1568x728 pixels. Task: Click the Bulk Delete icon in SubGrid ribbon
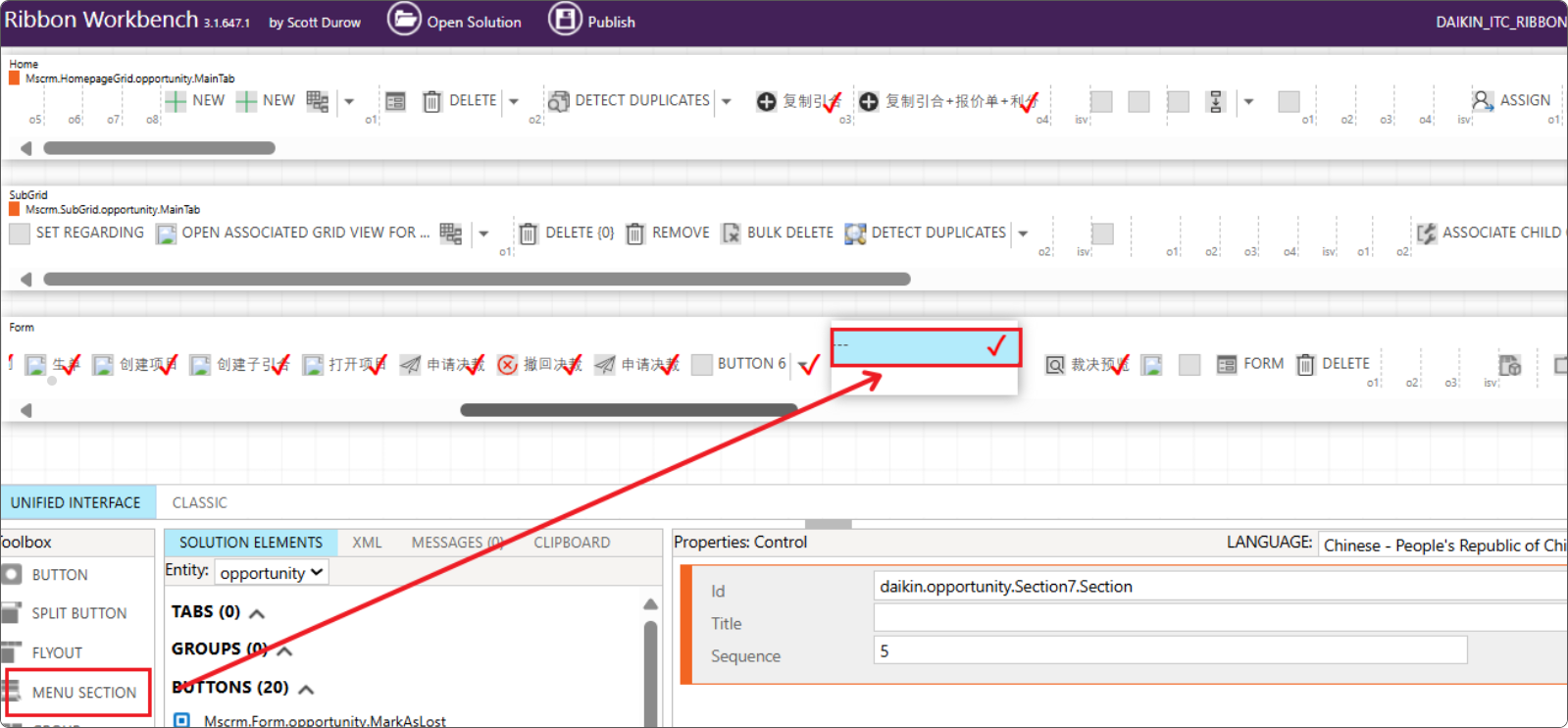731,233
